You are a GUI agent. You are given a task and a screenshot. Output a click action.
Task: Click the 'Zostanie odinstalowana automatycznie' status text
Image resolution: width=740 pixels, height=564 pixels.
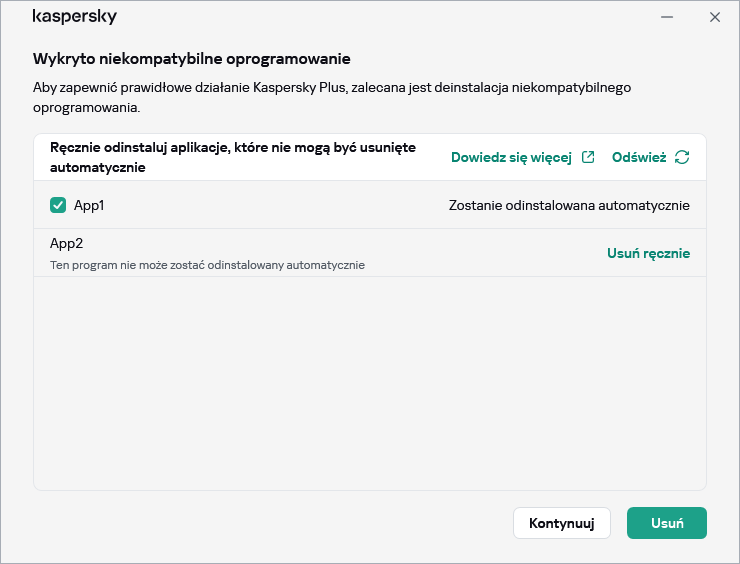(569, 205)
